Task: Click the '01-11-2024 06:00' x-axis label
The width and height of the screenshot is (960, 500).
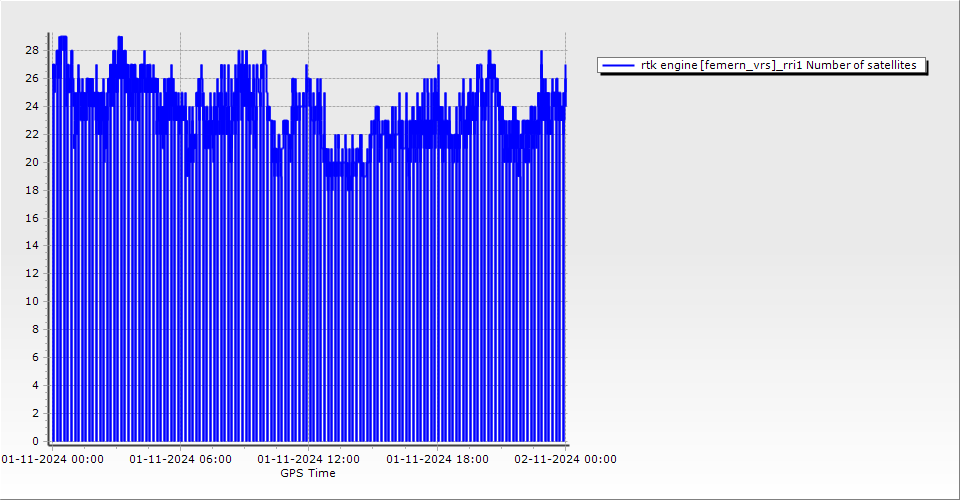Action: 181,459
